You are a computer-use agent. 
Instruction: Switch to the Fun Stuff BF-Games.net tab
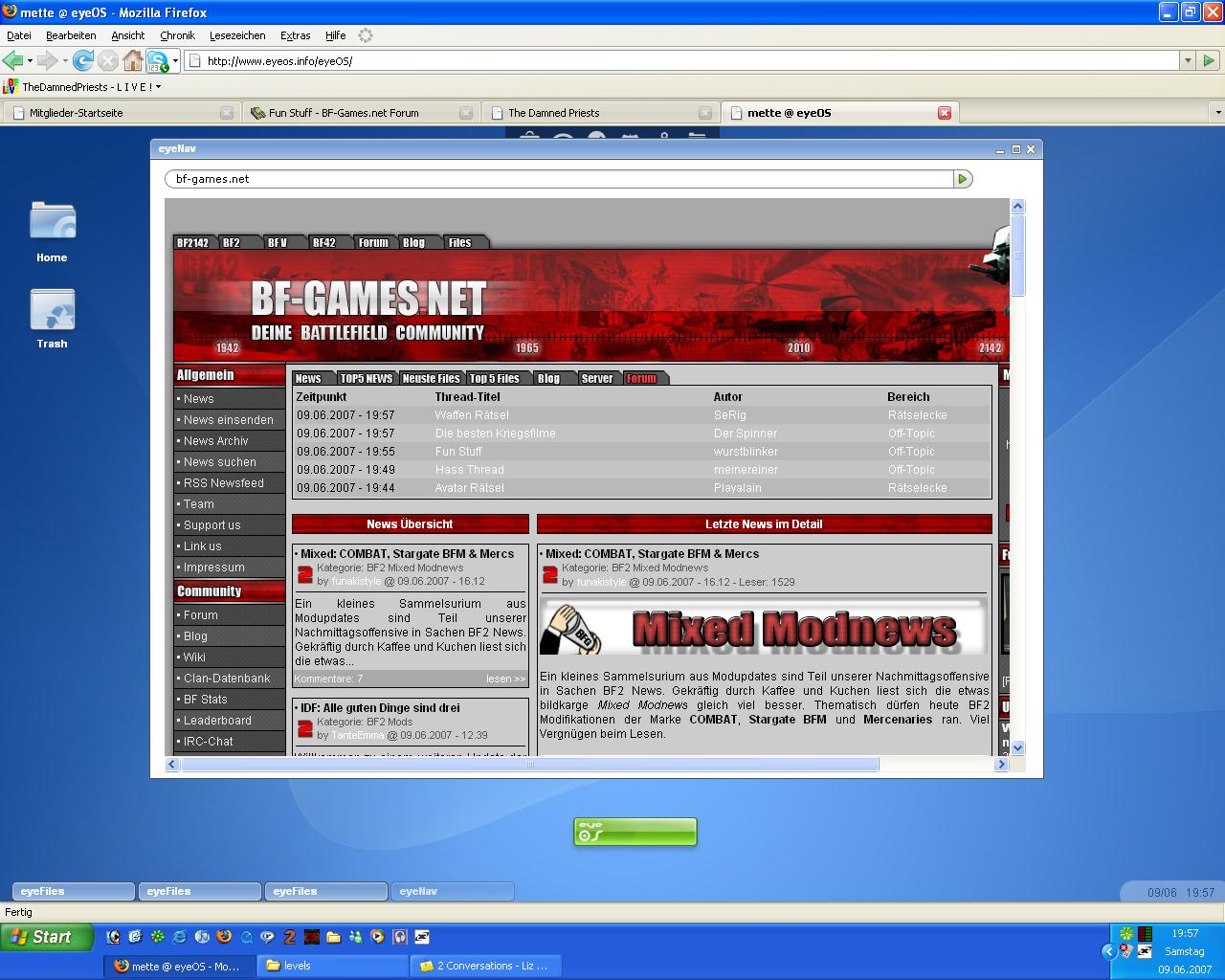coord(344,113)
